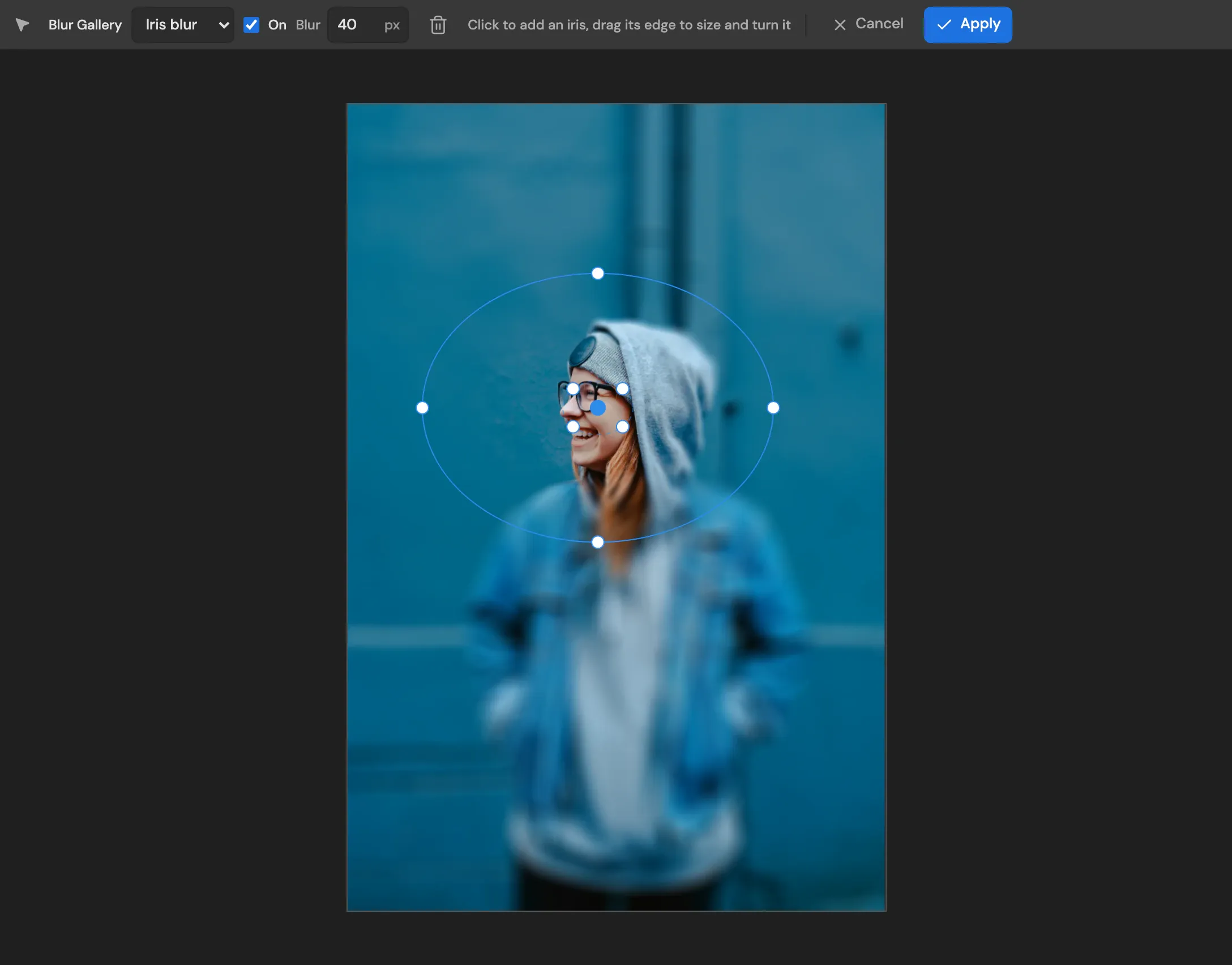Select the arrow pointer tool icon
This screenshot has height=965, width=1232.
[x=22, y=25]
